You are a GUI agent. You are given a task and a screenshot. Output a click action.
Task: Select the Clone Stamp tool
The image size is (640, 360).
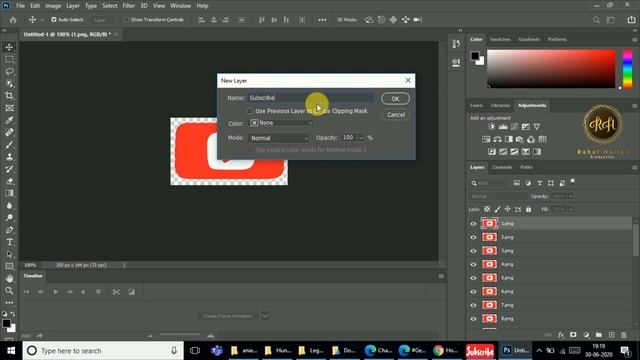(9, 157)
